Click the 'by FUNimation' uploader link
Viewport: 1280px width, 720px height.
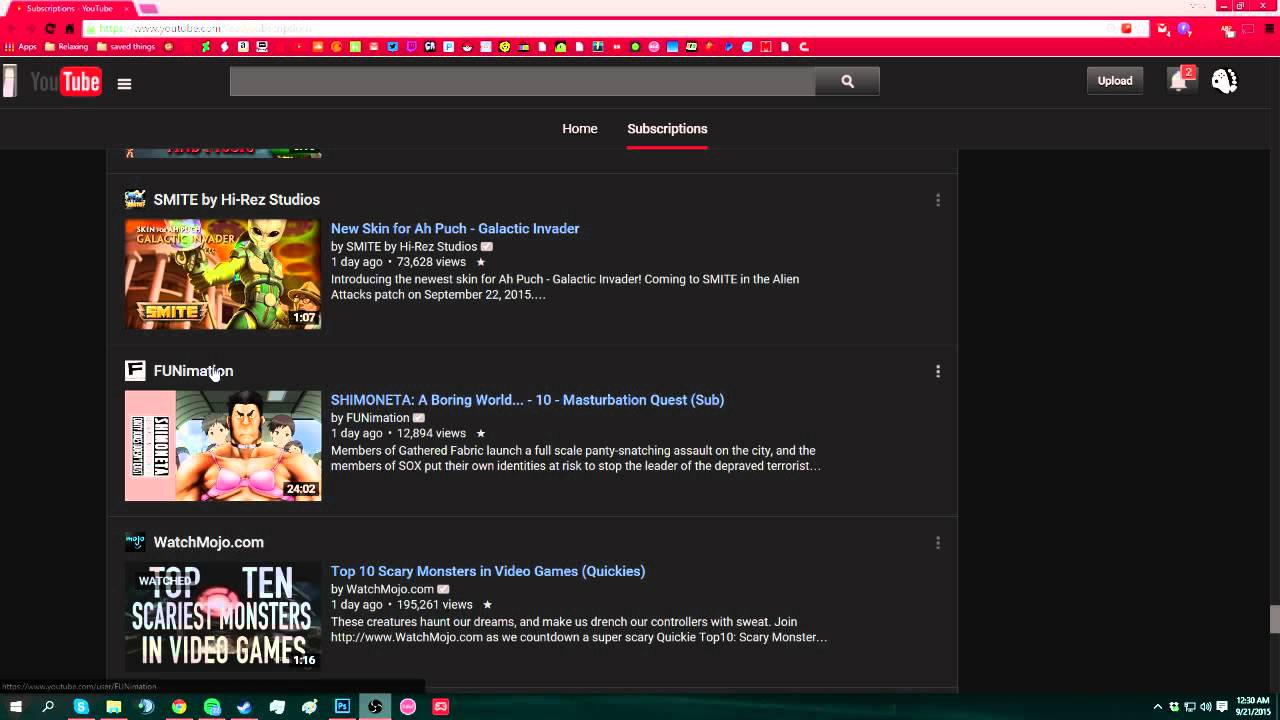[x=370, y=418]
